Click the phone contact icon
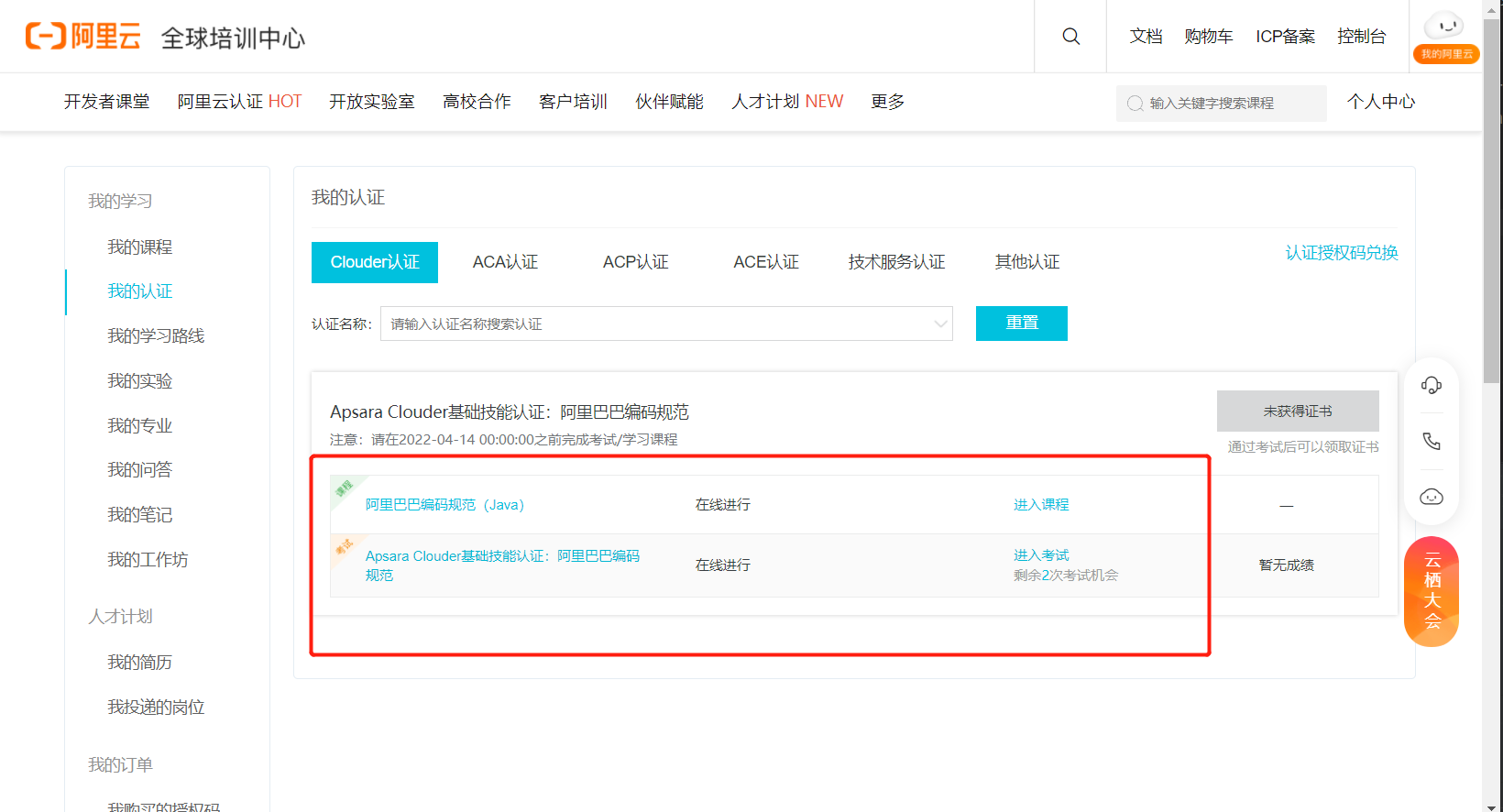Screen dimensions: 1503x812 (x=1432, y=441)
